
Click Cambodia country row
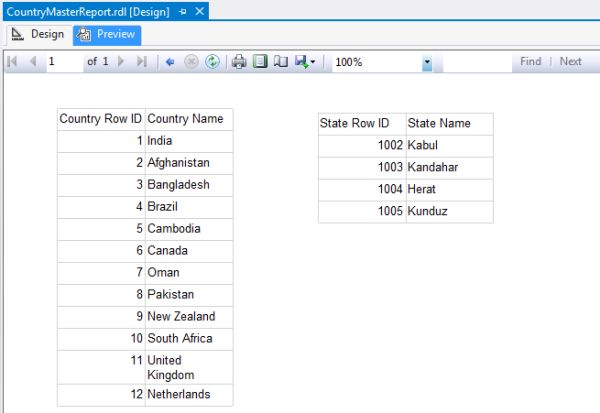[145, 229]
